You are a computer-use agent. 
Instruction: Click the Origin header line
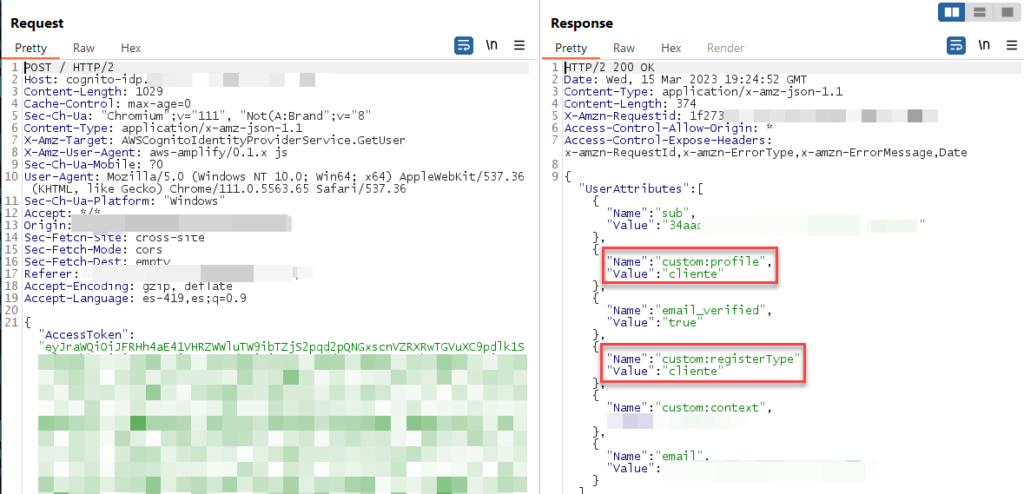(x=157, y=225)
